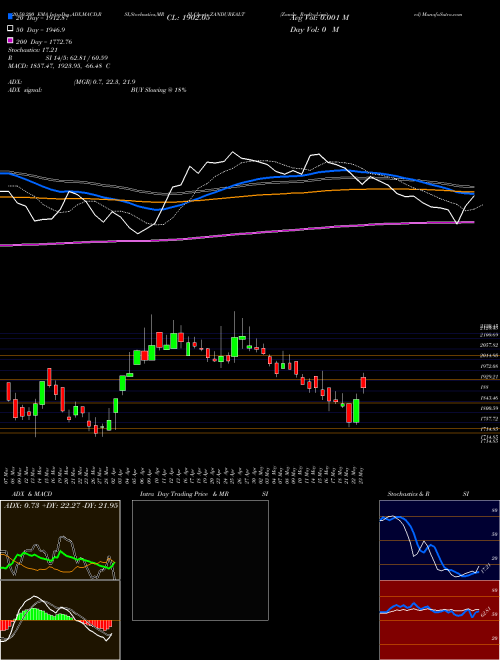Select the '50 Day = 1946.9' legend text
500x660 pixels.
point(41,30)
